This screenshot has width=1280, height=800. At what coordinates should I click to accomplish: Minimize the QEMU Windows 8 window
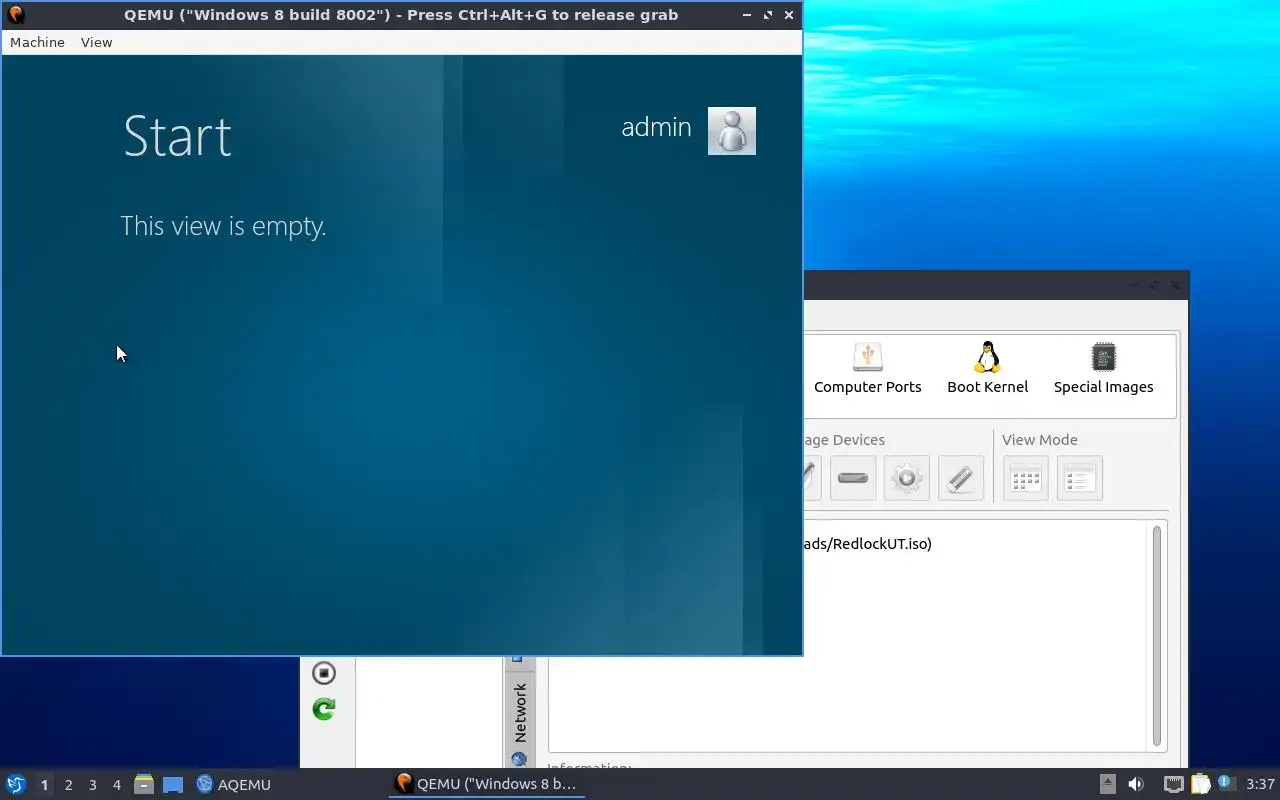(747, 15)
